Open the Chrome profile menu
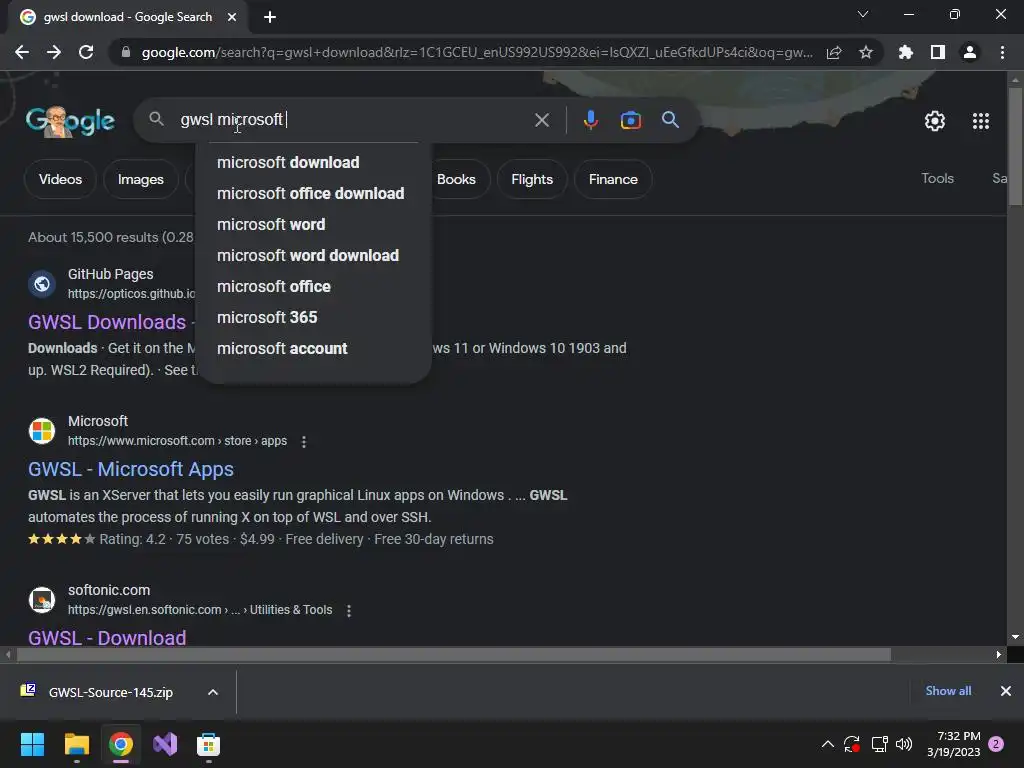The image size is (1024, 768). [x=970, y=52]
